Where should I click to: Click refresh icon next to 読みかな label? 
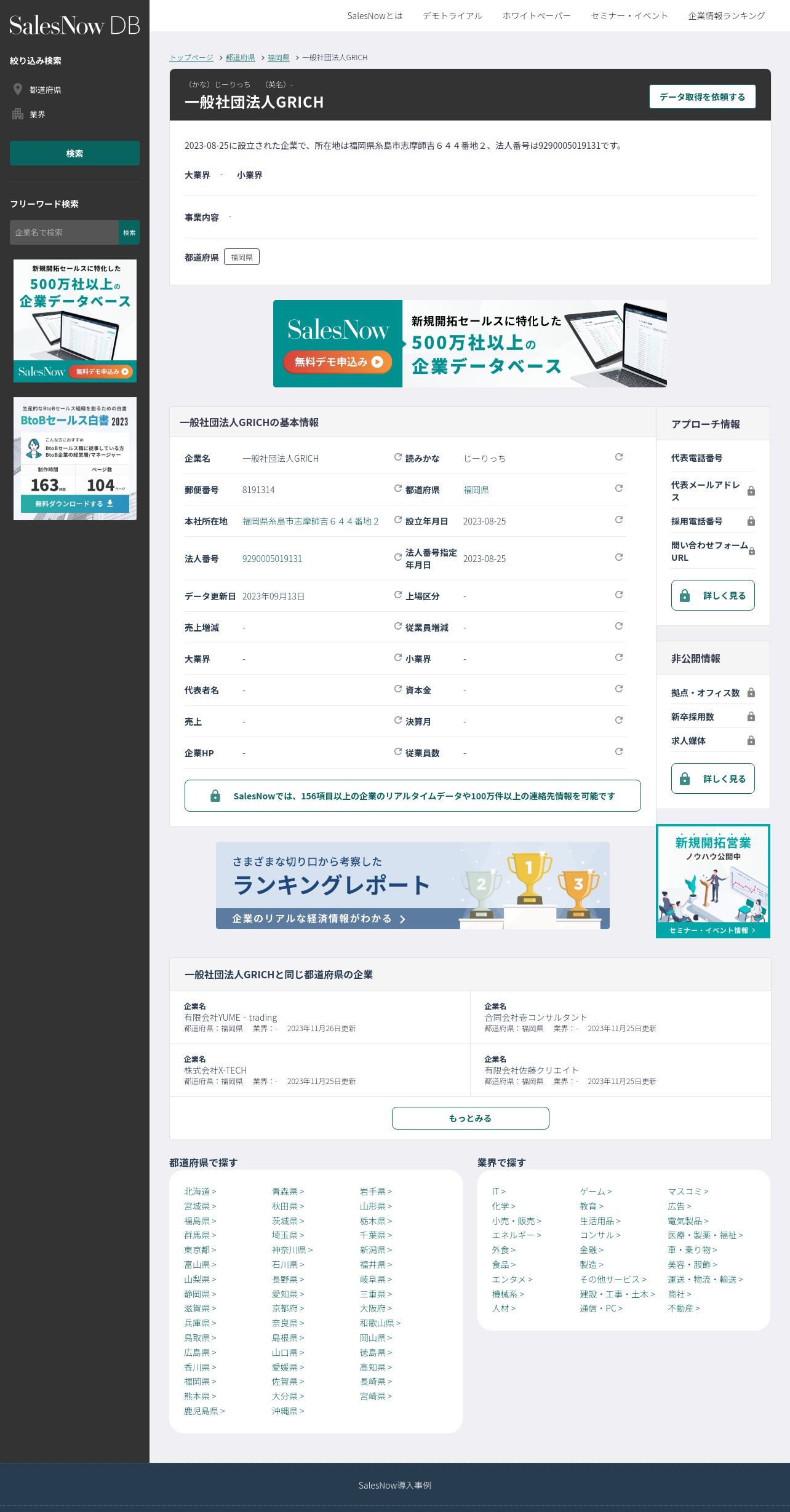398,457
